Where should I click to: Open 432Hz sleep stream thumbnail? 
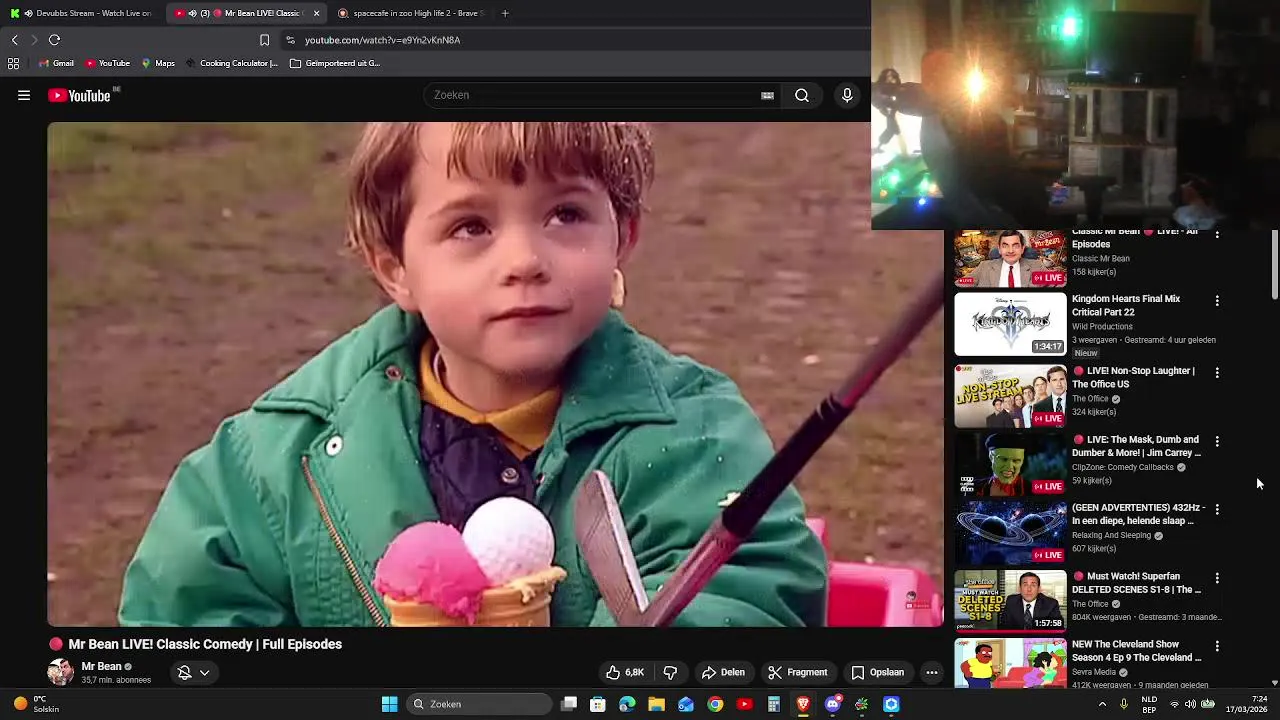(1010, 533)
